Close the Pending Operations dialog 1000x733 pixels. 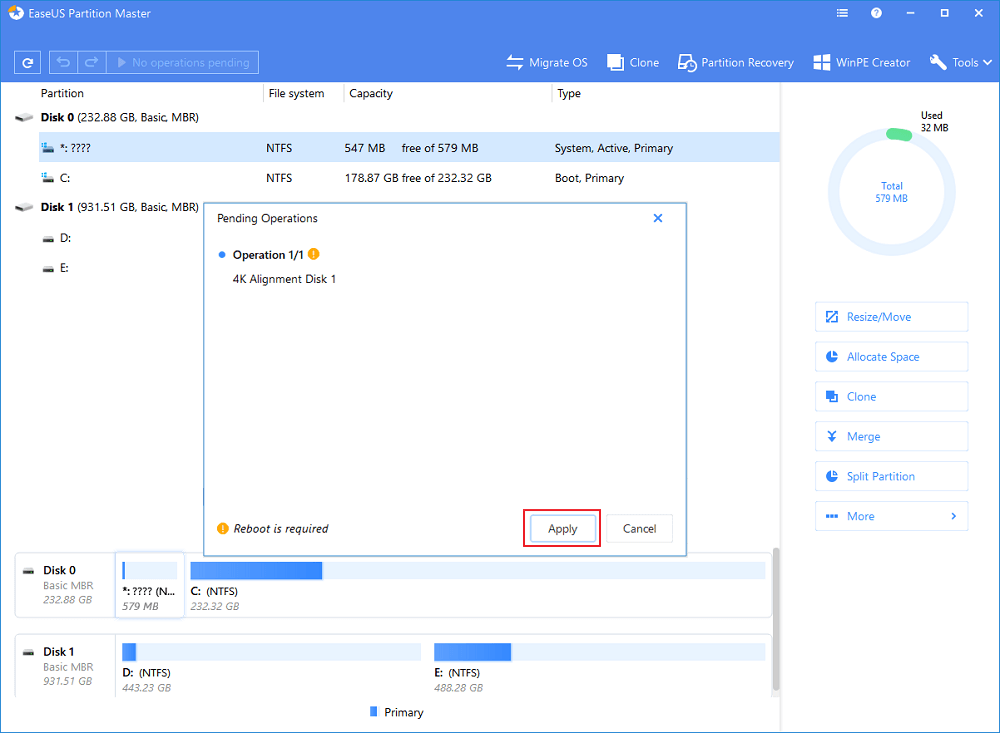pos(658,218)
